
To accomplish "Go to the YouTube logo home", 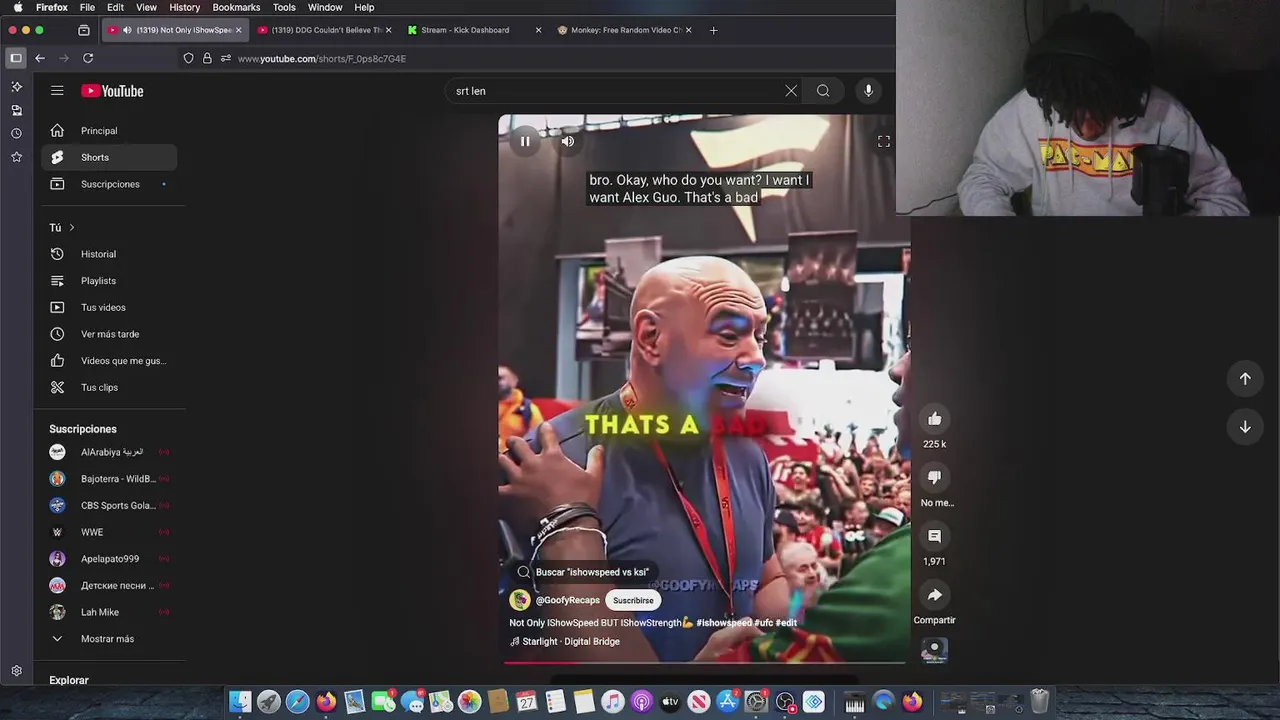I will pos(113,91).
